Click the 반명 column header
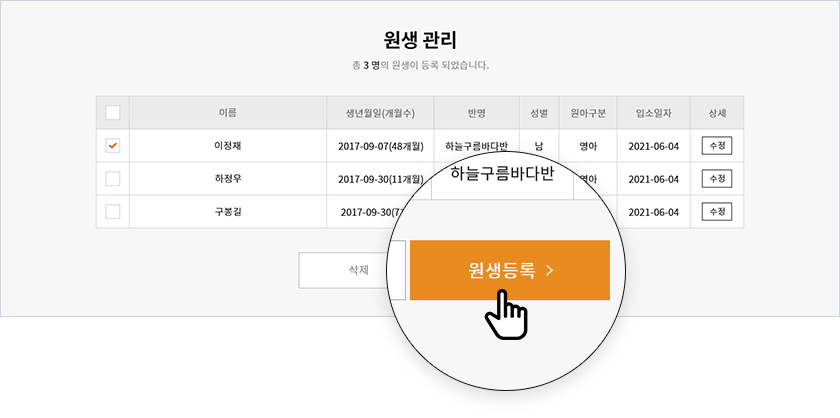Screen dimensions: 840x418 pyautogui.click(x=476, y=113)
